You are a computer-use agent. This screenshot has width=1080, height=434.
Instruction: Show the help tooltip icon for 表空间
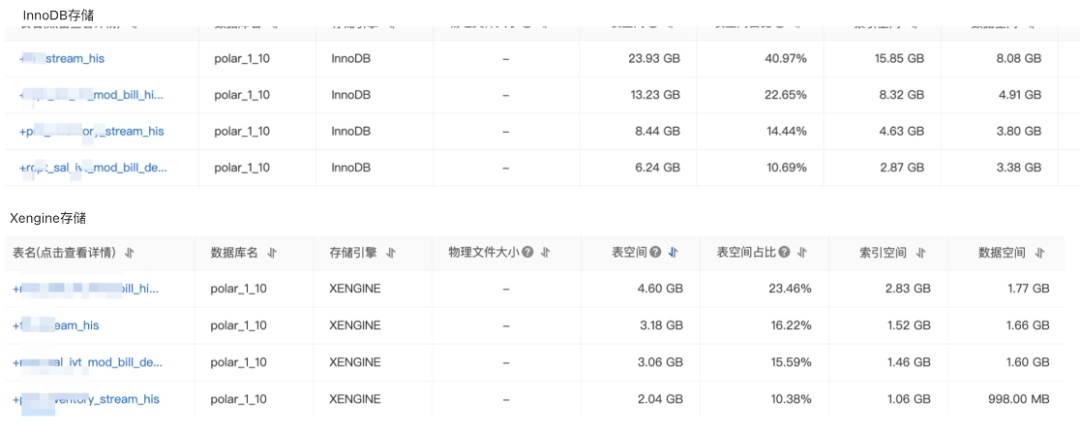click(655, 252)
